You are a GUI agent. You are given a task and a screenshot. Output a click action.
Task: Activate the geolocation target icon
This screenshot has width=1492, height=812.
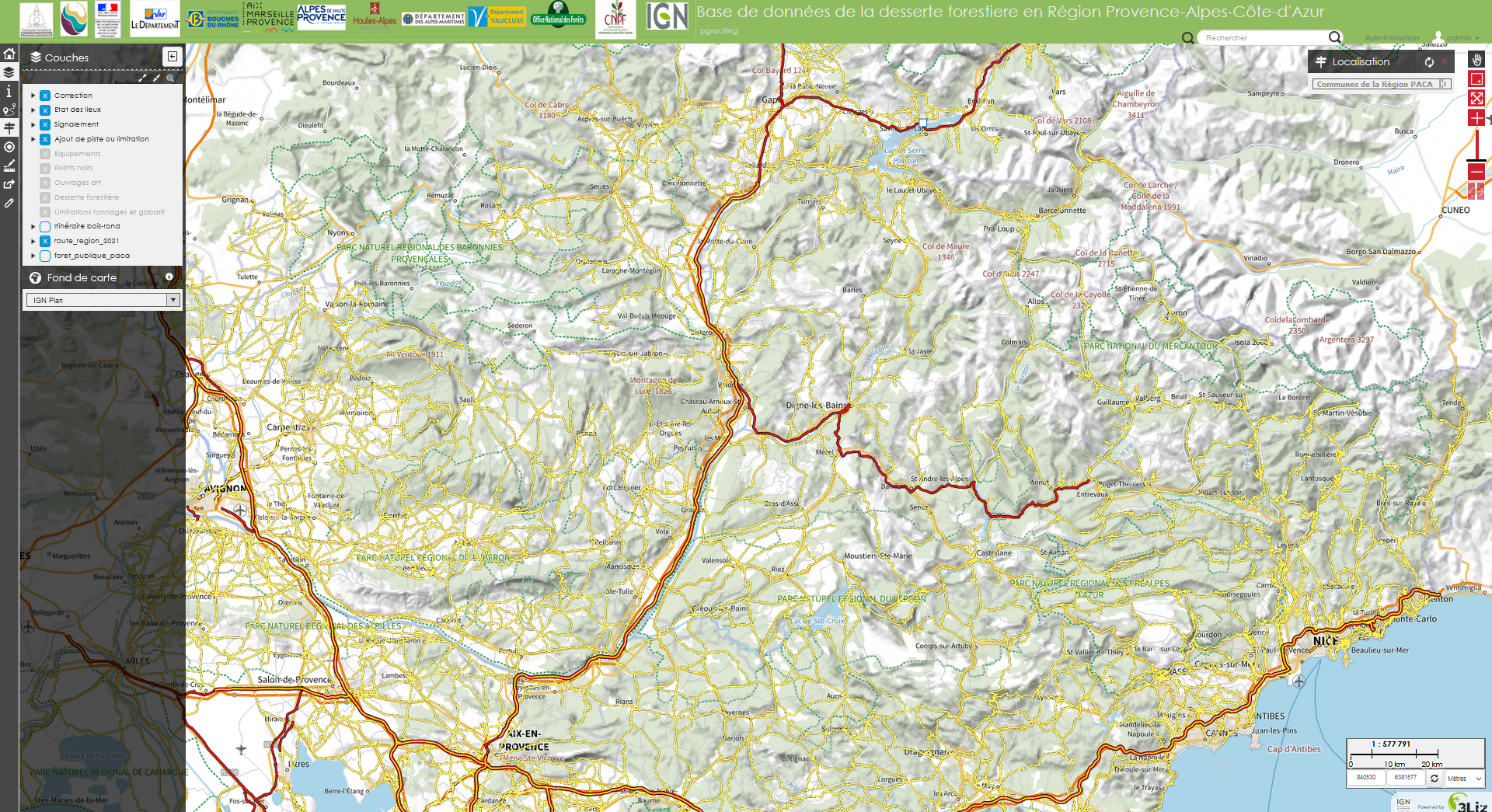pyautogui.click(x=9, y=147)
